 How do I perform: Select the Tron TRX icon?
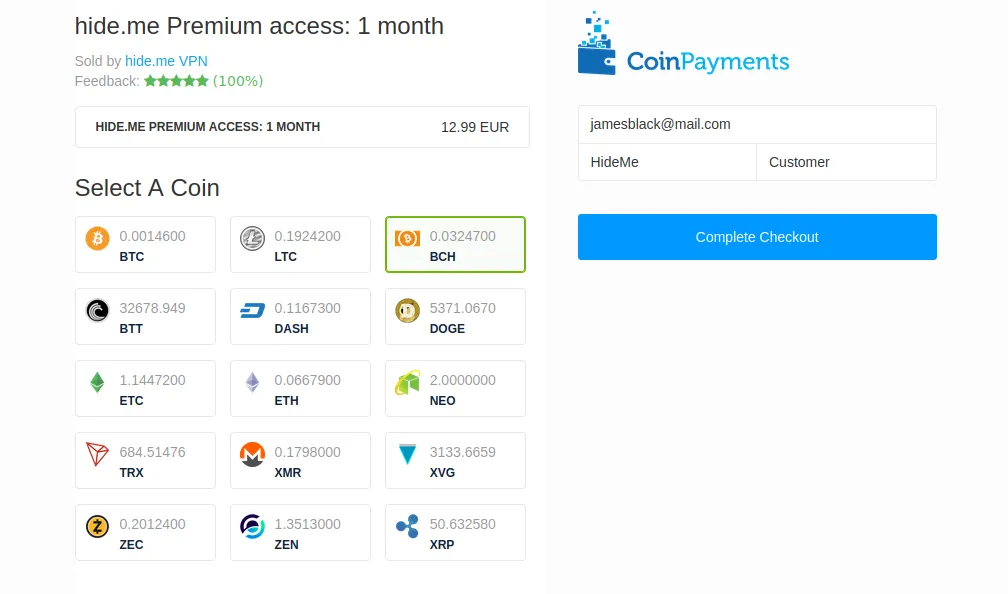tap(98, 454)
